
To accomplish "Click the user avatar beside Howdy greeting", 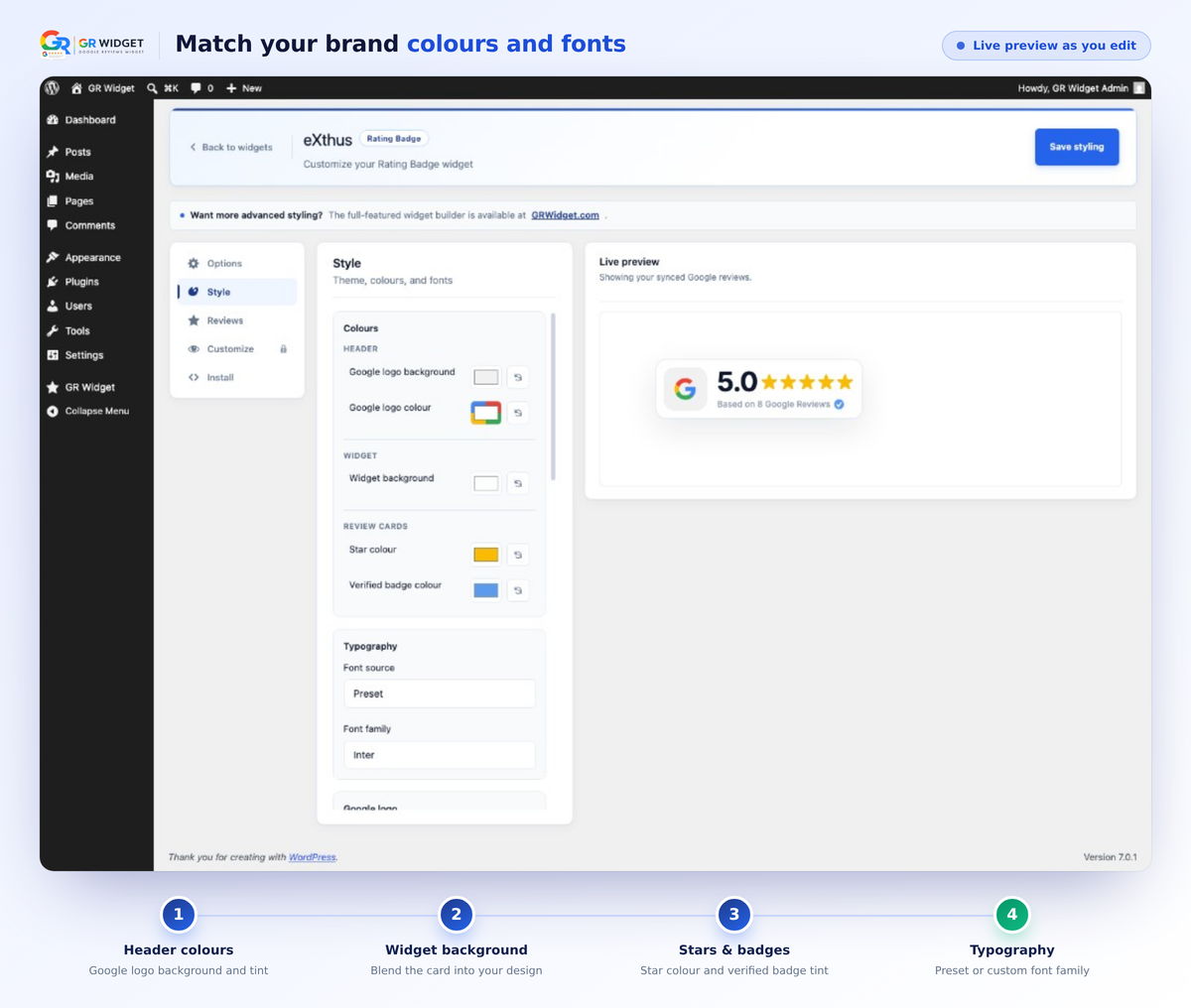I will pos(1139,88).
